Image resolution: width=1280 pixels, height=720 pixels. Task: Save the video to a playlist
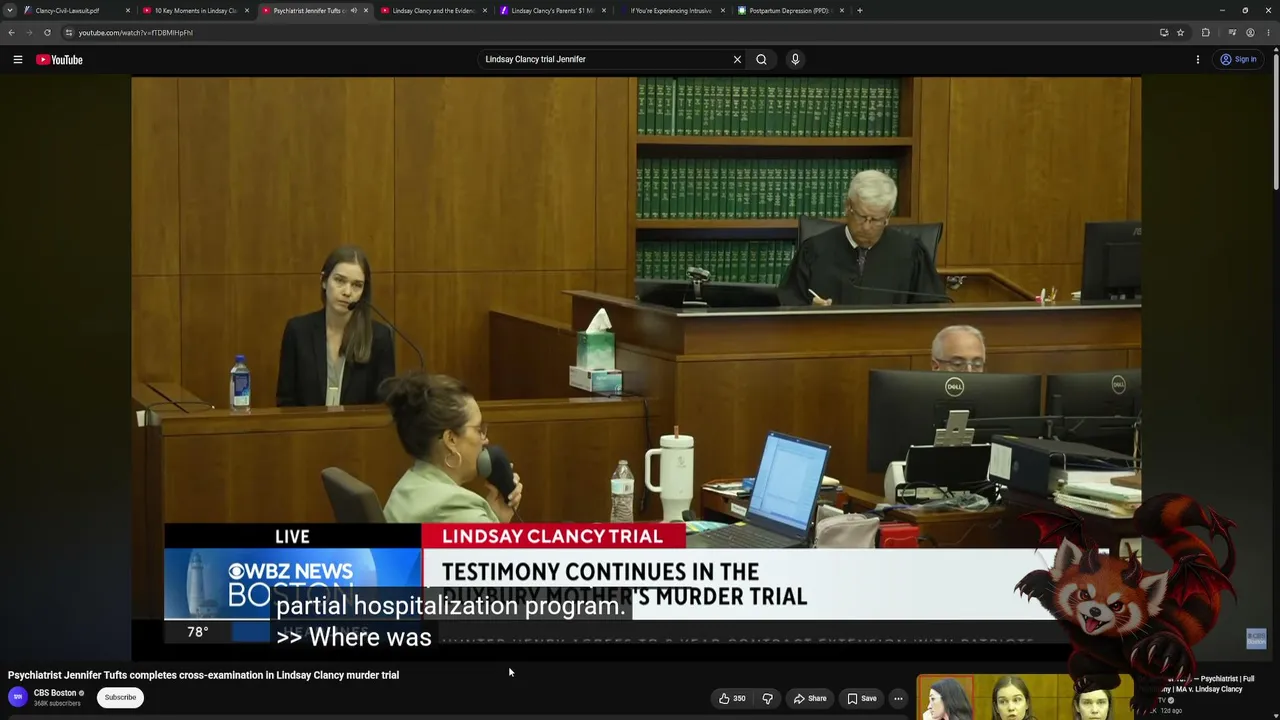tap(861, 698)
